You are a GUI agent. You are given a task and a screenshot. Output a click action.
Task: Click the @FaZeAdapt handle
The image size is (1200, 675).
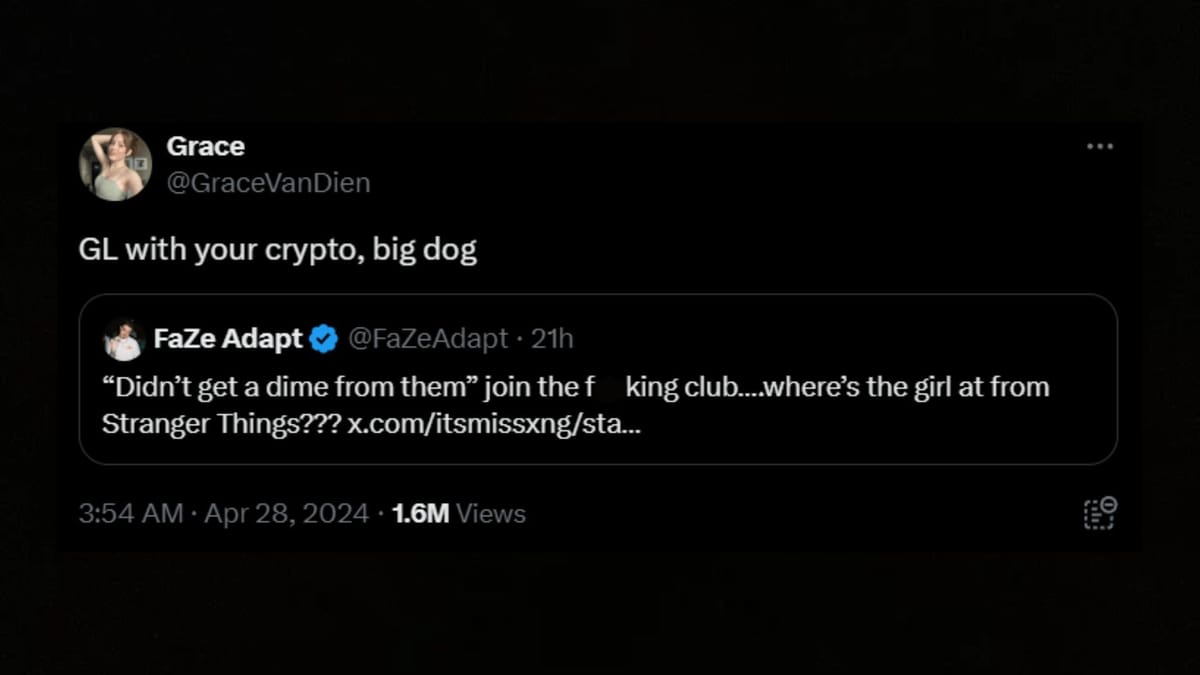click(427, 338)
